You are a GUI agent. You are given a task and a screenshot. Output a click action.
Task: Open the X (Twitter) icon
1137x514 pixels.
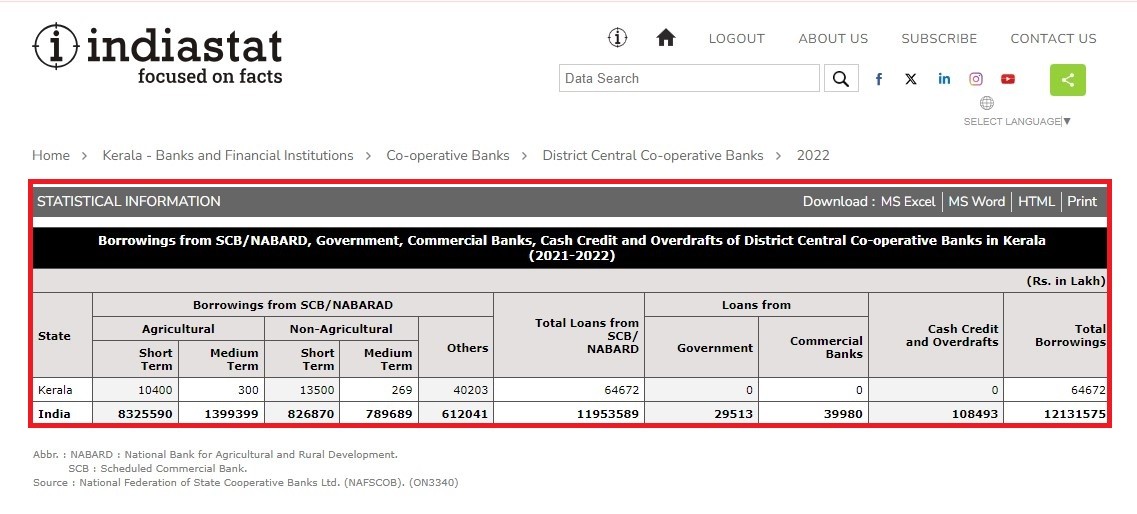click(911, 79)
